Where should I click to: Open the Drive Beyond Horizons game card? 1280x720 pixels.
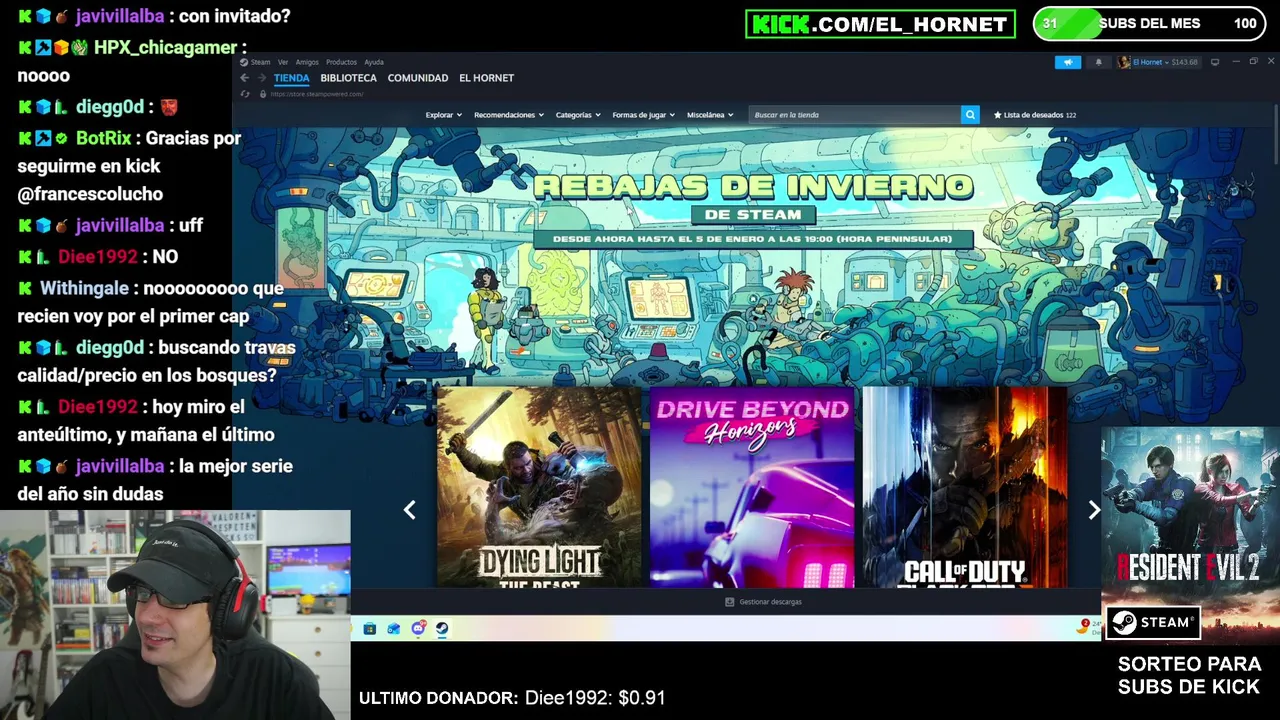coord(752,487)
